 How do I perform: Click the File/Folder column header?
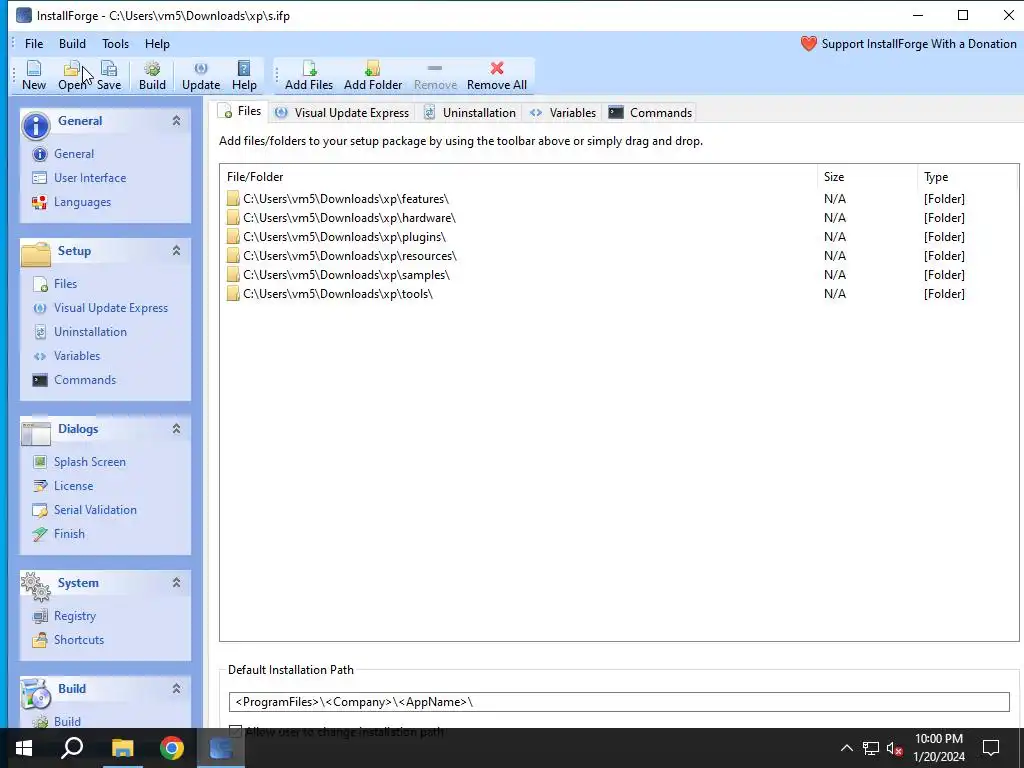(x=519, y=177)
